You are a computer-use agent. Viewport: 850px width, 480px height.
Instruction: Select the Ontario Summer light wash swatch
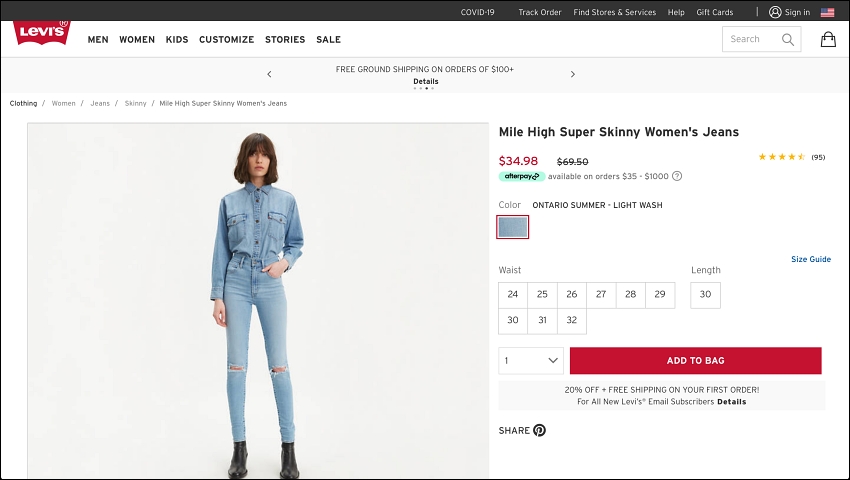512,227
